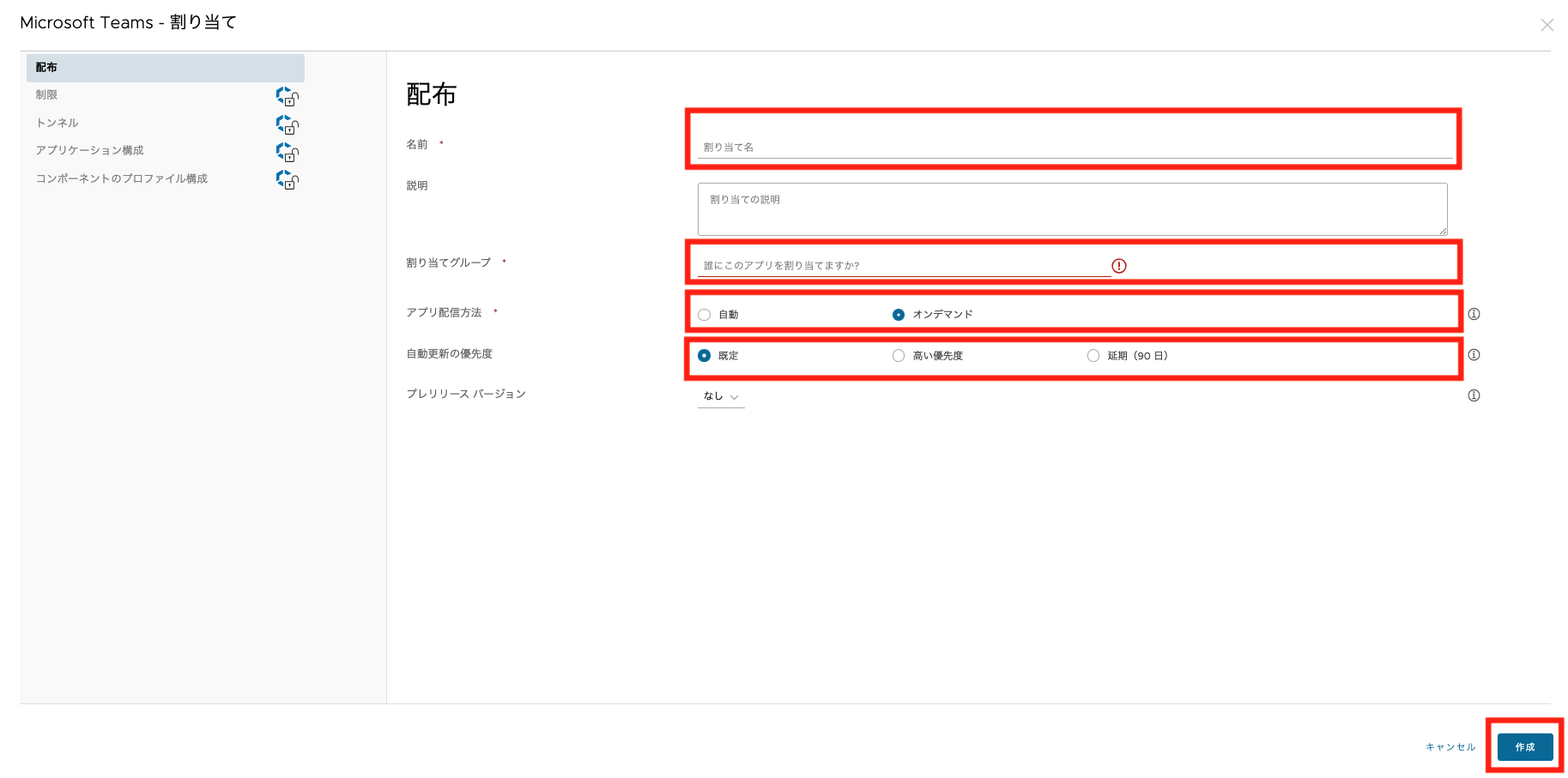The image size is (1568, 778).
Task: Click the lock icon beside 制限
Action: click(288, 96)
